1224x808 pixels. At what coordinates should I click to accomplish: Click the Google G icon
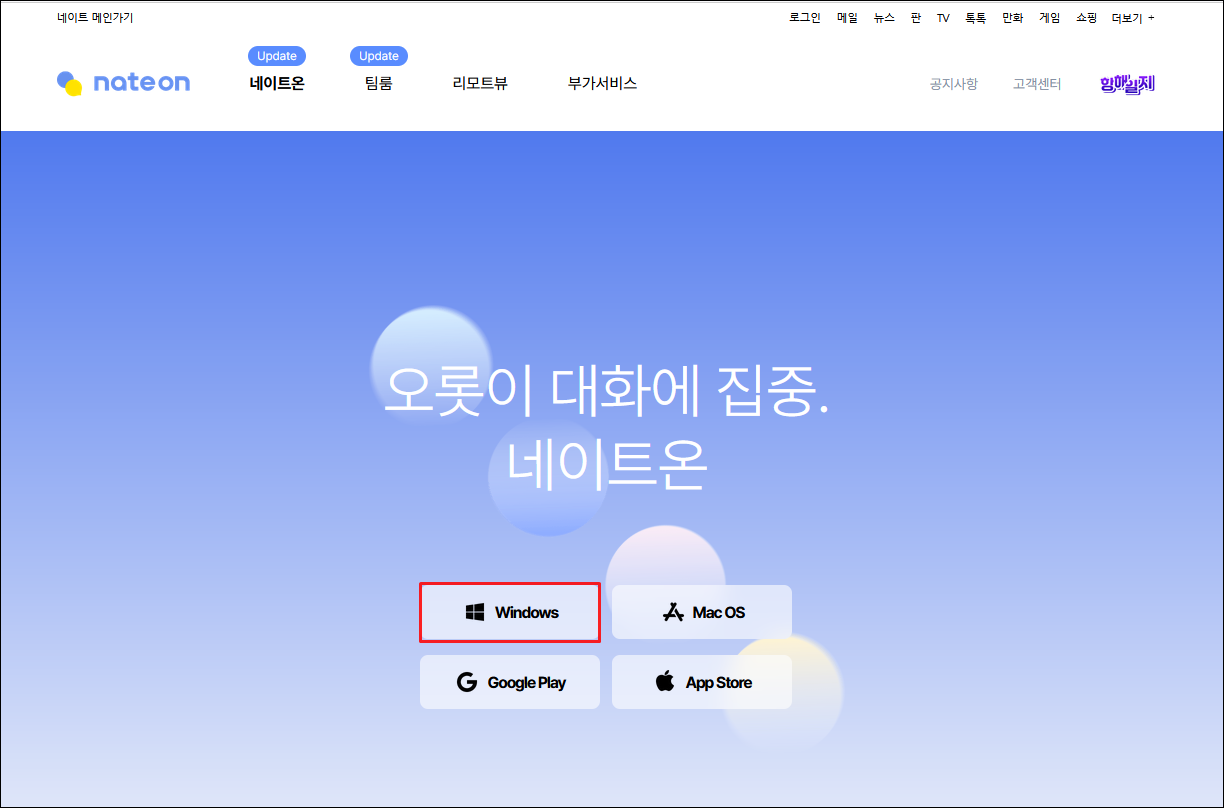click(x=467, y=682)
